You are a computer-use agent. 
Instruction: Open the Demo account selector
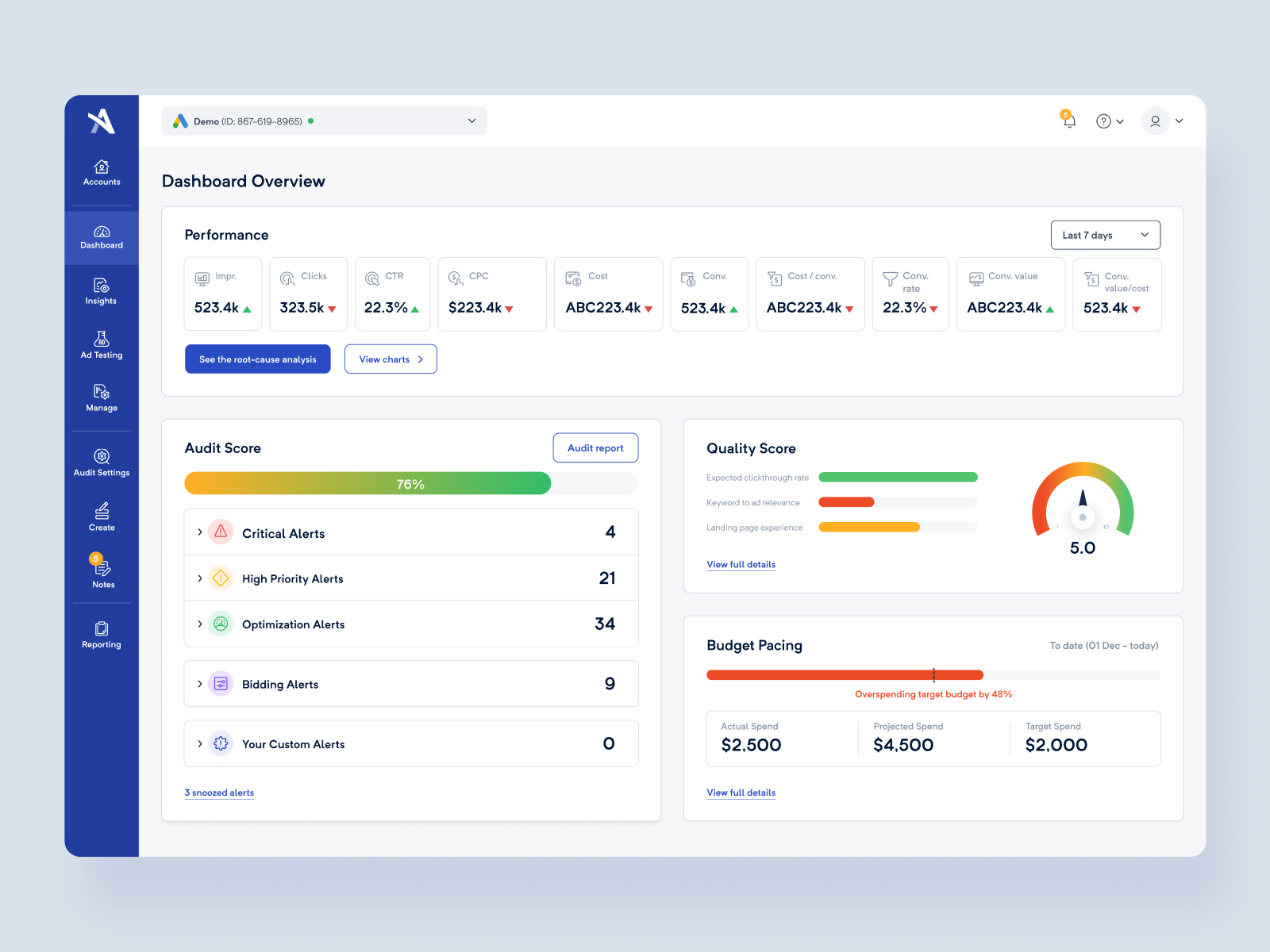[324, 121]
